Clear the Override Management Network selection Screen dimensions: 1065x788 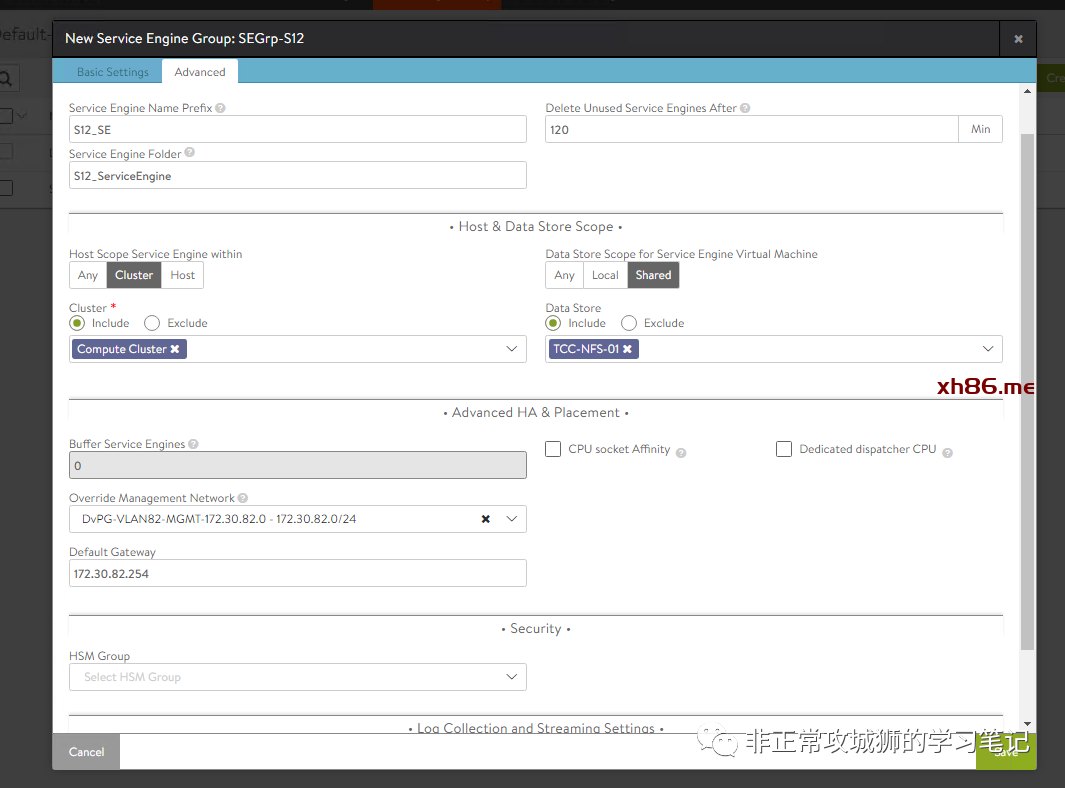pos(485,519)
